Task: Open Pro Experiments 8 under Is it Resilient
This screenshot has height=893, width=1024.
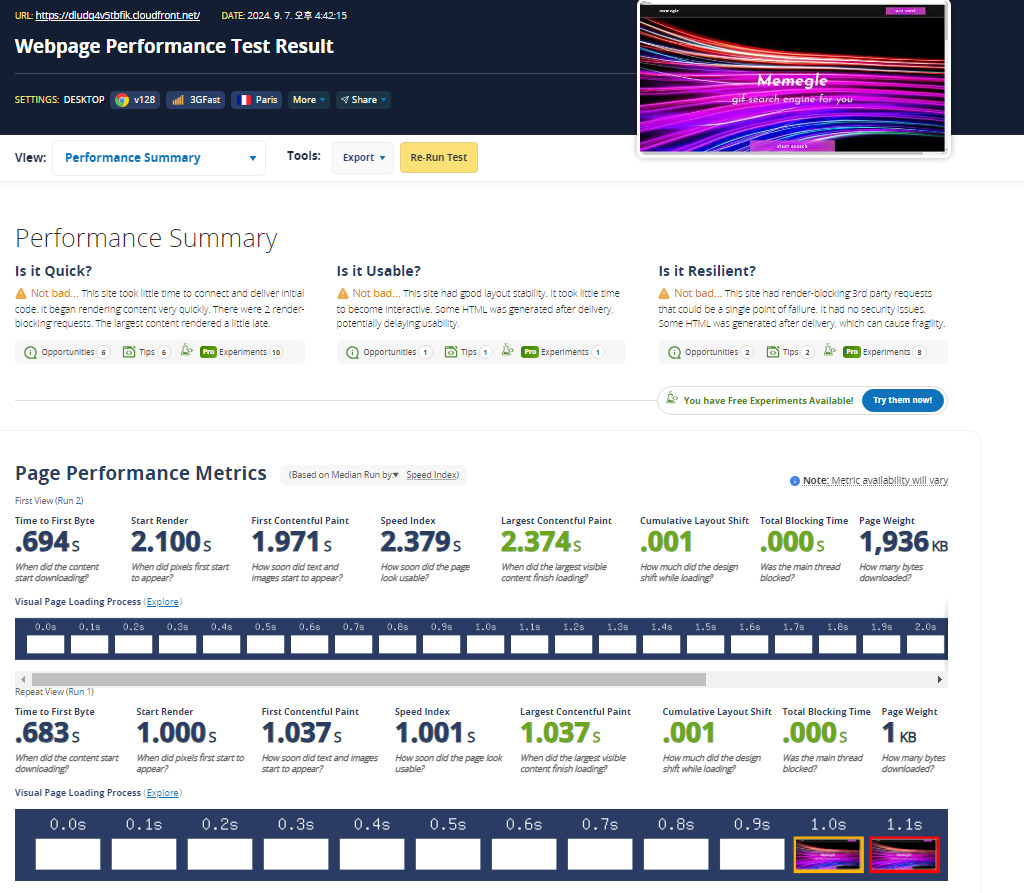Action: coord(885,352)
